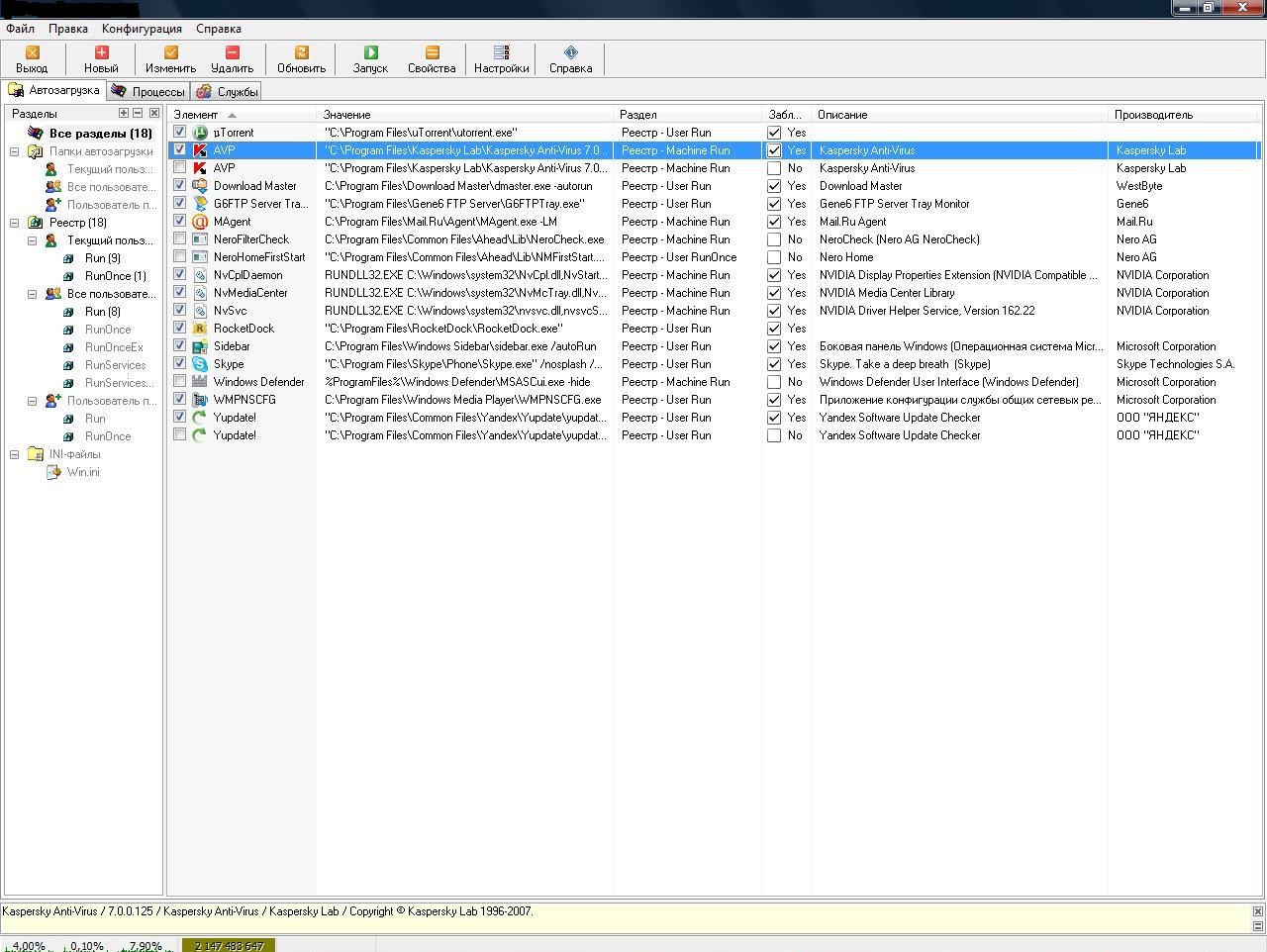Collapse all sections with the minus icon

[138, 113]
